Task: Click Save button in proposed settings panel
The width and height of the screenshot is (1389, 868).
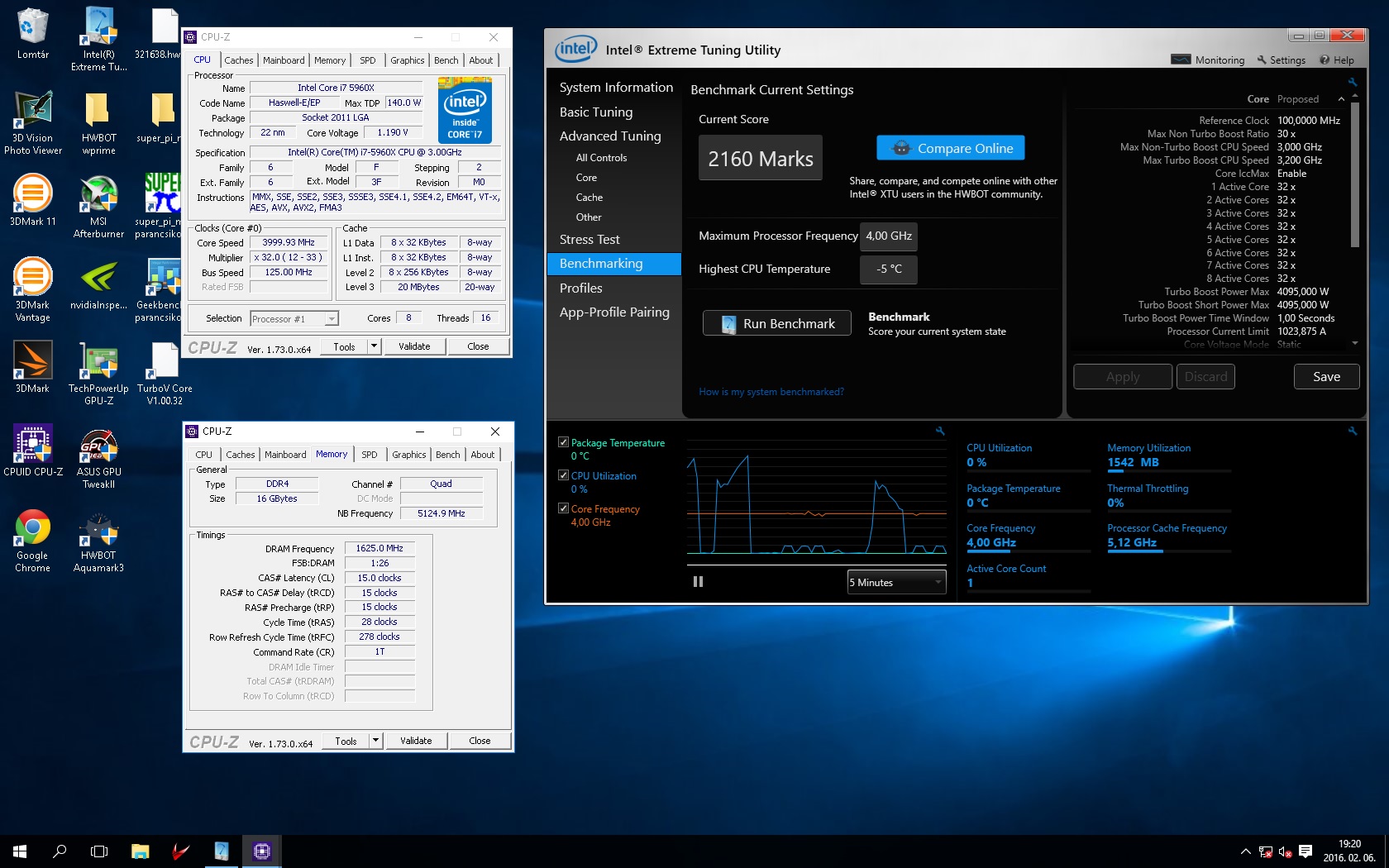Action: pyautogui.click(x=1326, y=376)
